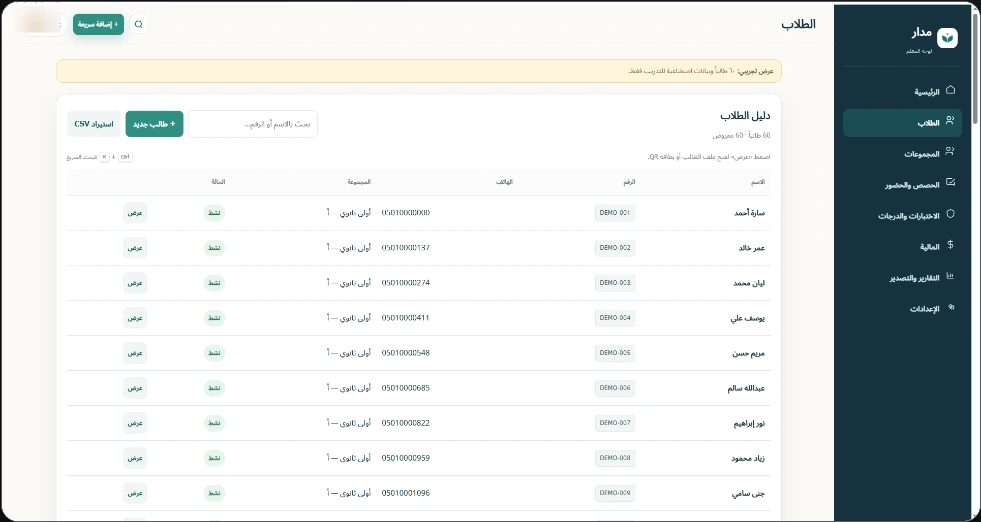Click the phone number 05010000822

[x=405, y=423]
